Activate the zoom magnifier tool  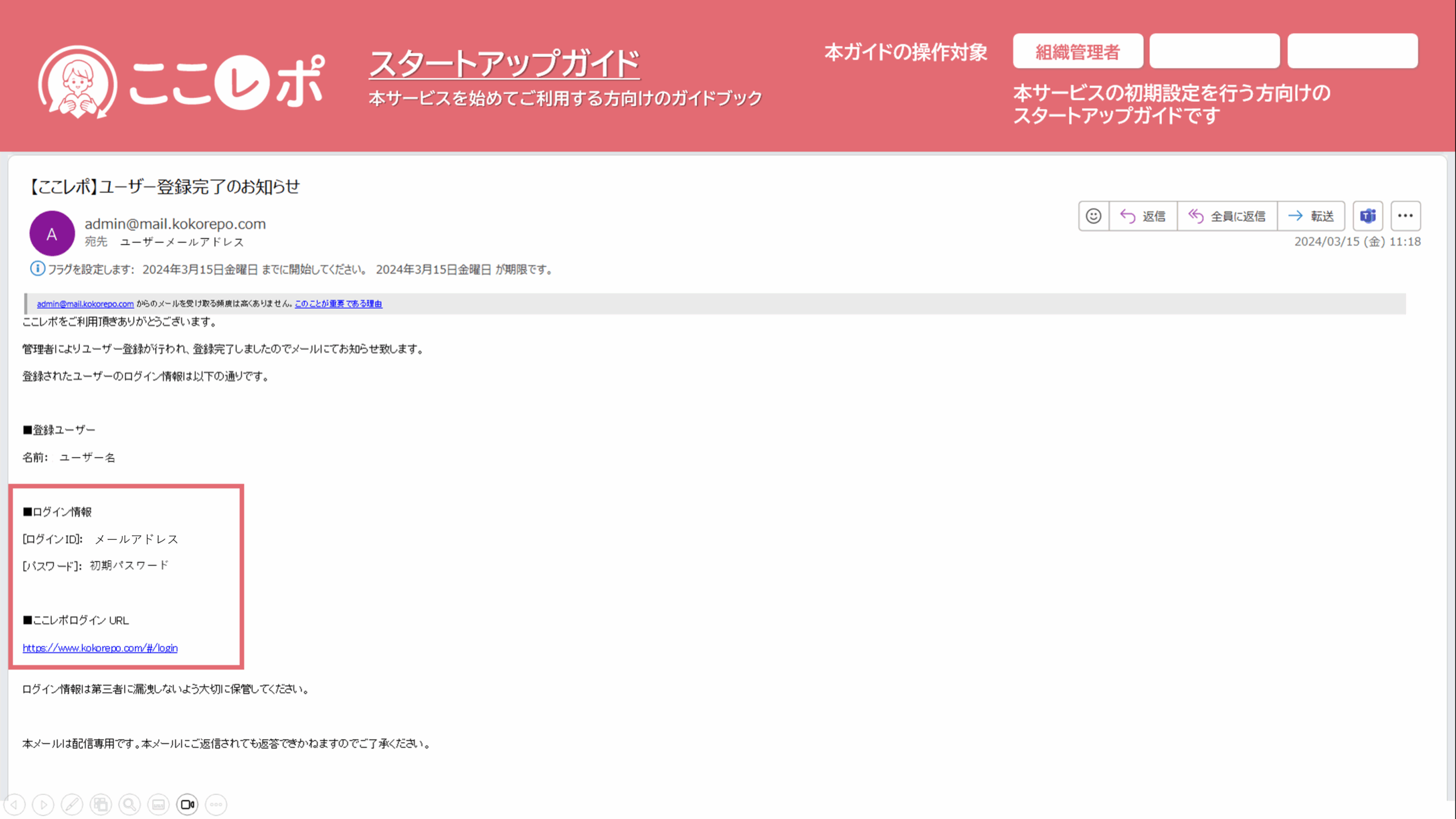tap(130, 804)
